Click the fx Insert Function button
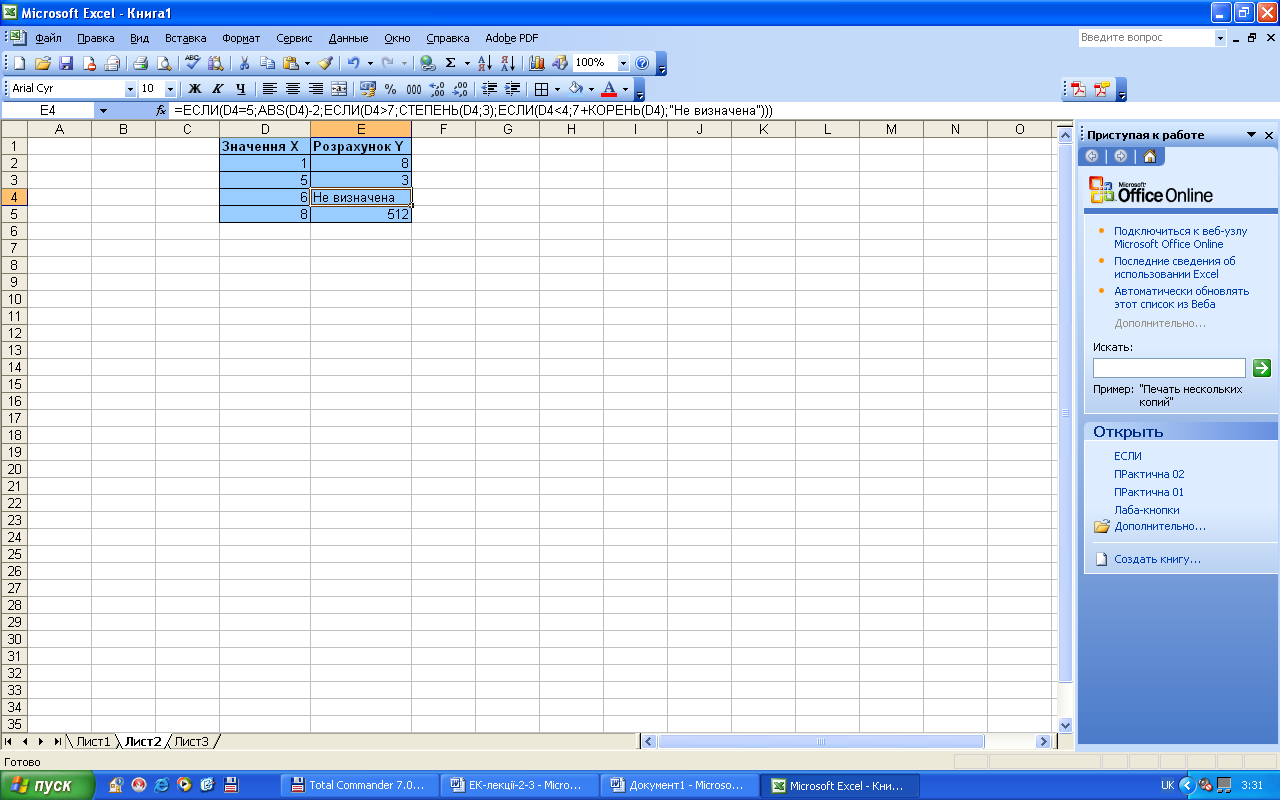This screenshot has width=1280, height=800. click(x=161, y=111)
